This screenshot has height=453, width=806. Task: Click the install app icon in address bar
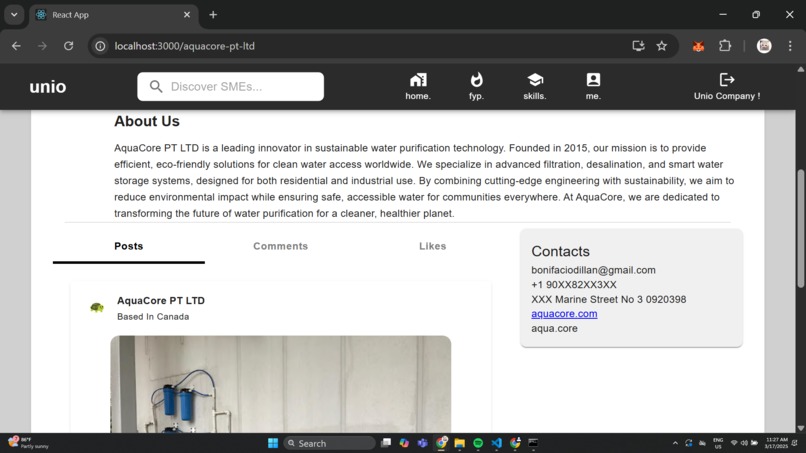638,46
